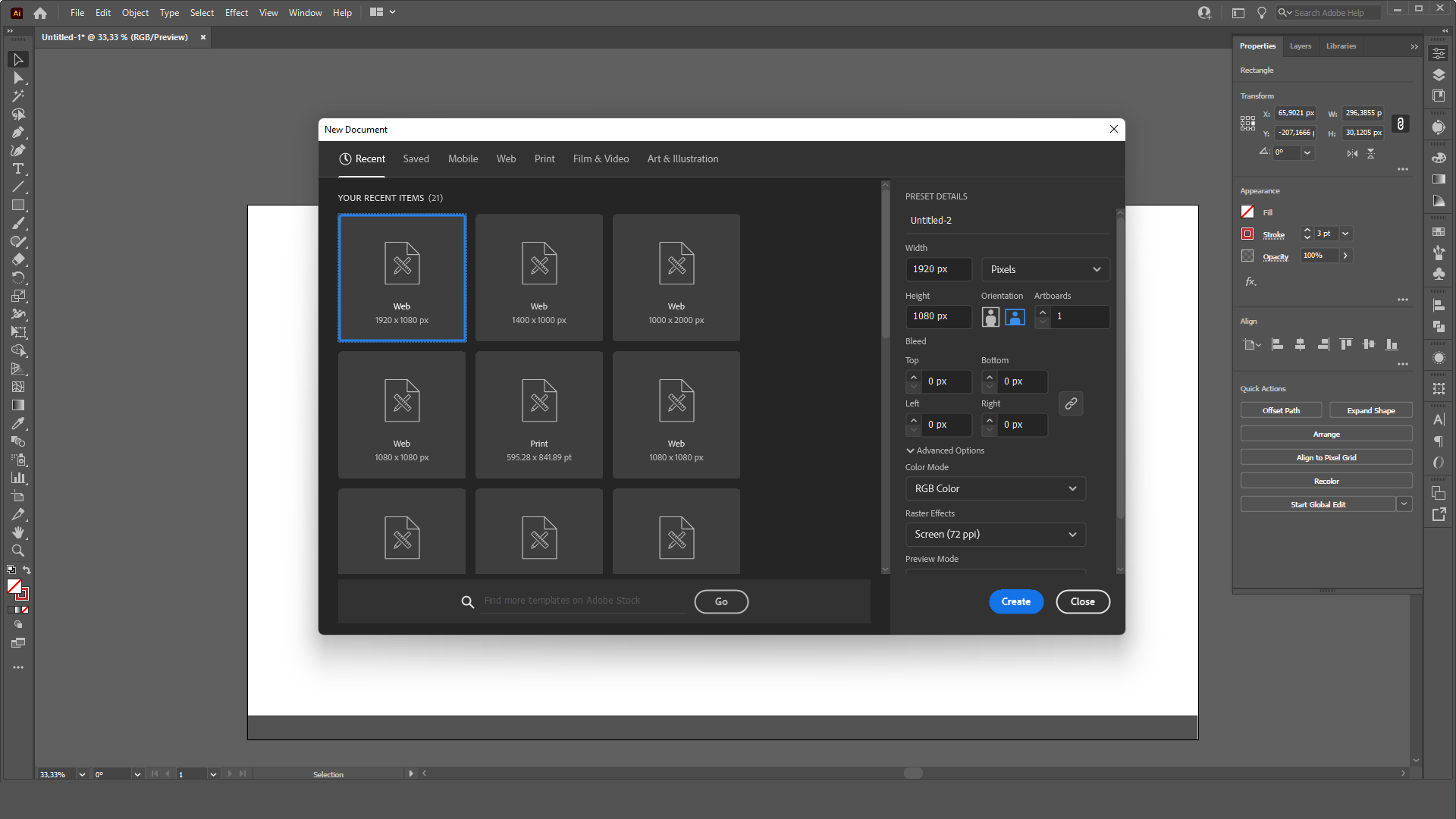This screenshot has height=819, width=1456.
Task: Click the Create button
Action: coord(1015,601)
